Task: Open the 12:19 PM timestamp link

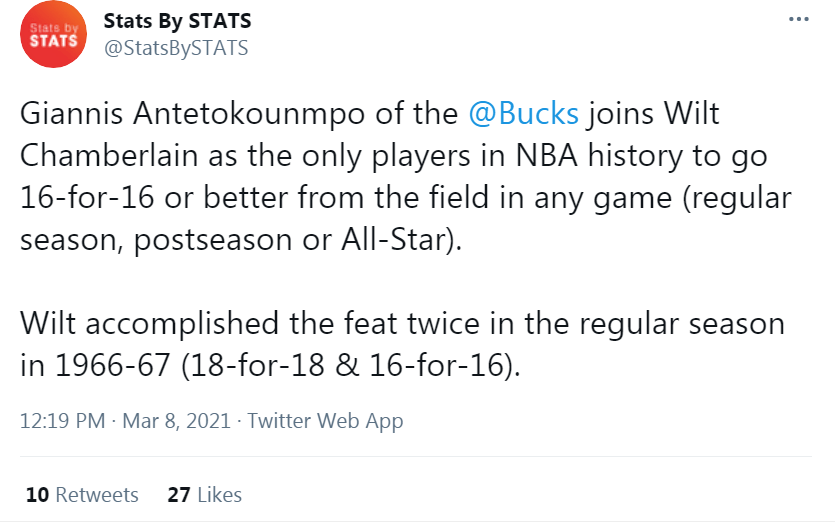Action: (x=62, y=421)
